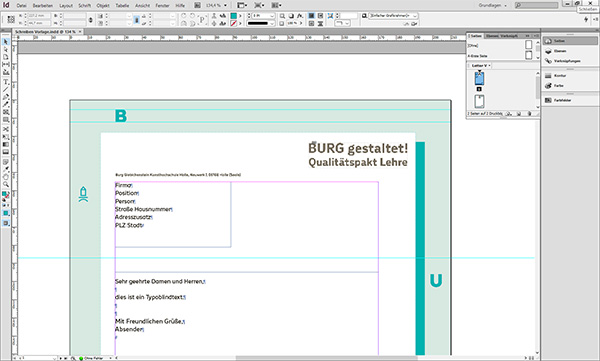Open the arrange documents dropdown
This screenshot has height=361, width=600.
[277, 5]
